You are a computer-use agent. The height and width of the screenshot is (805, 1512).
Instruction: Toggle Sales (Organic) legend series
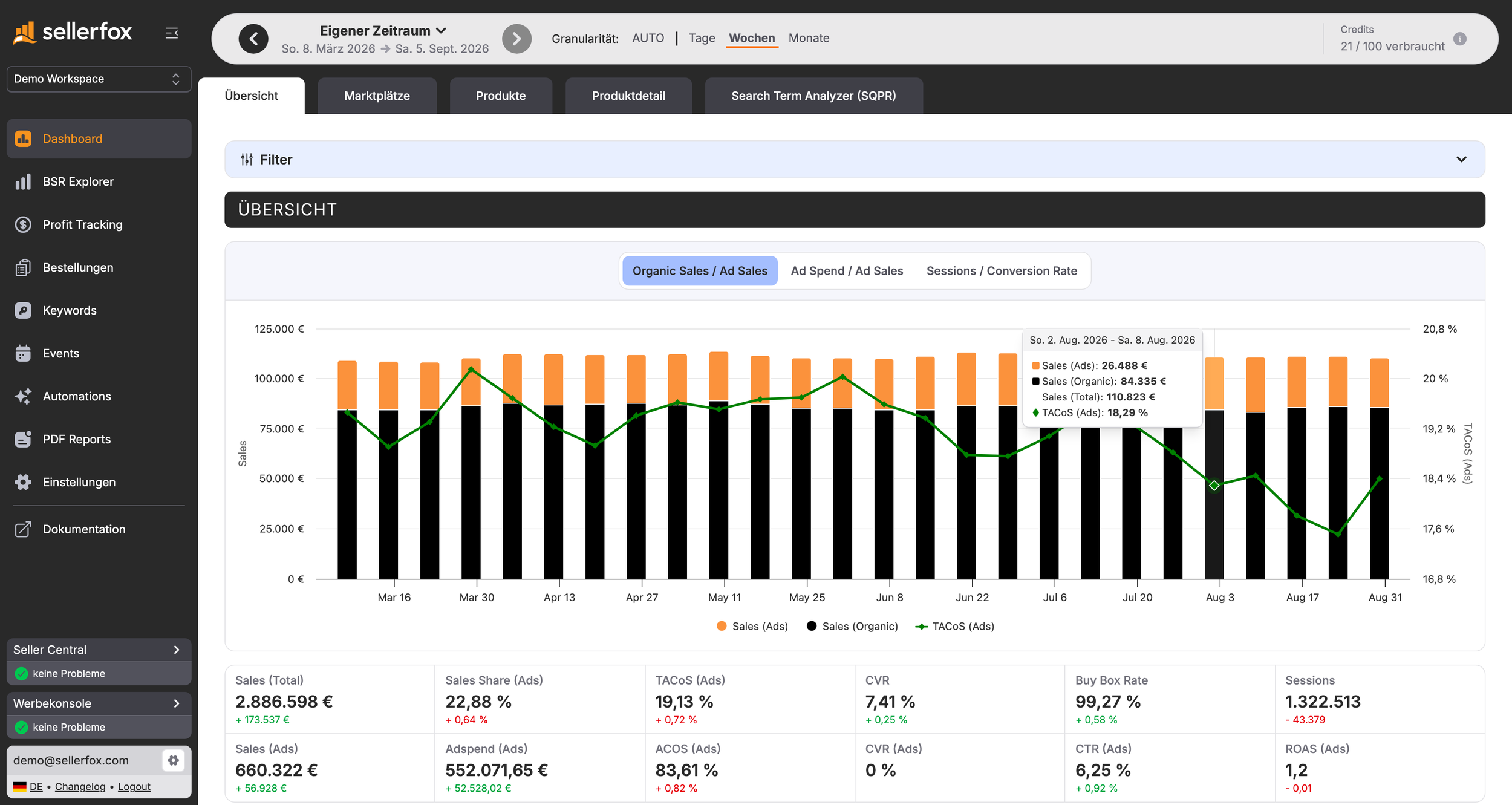pyautogui.click(x=852, y=626)
